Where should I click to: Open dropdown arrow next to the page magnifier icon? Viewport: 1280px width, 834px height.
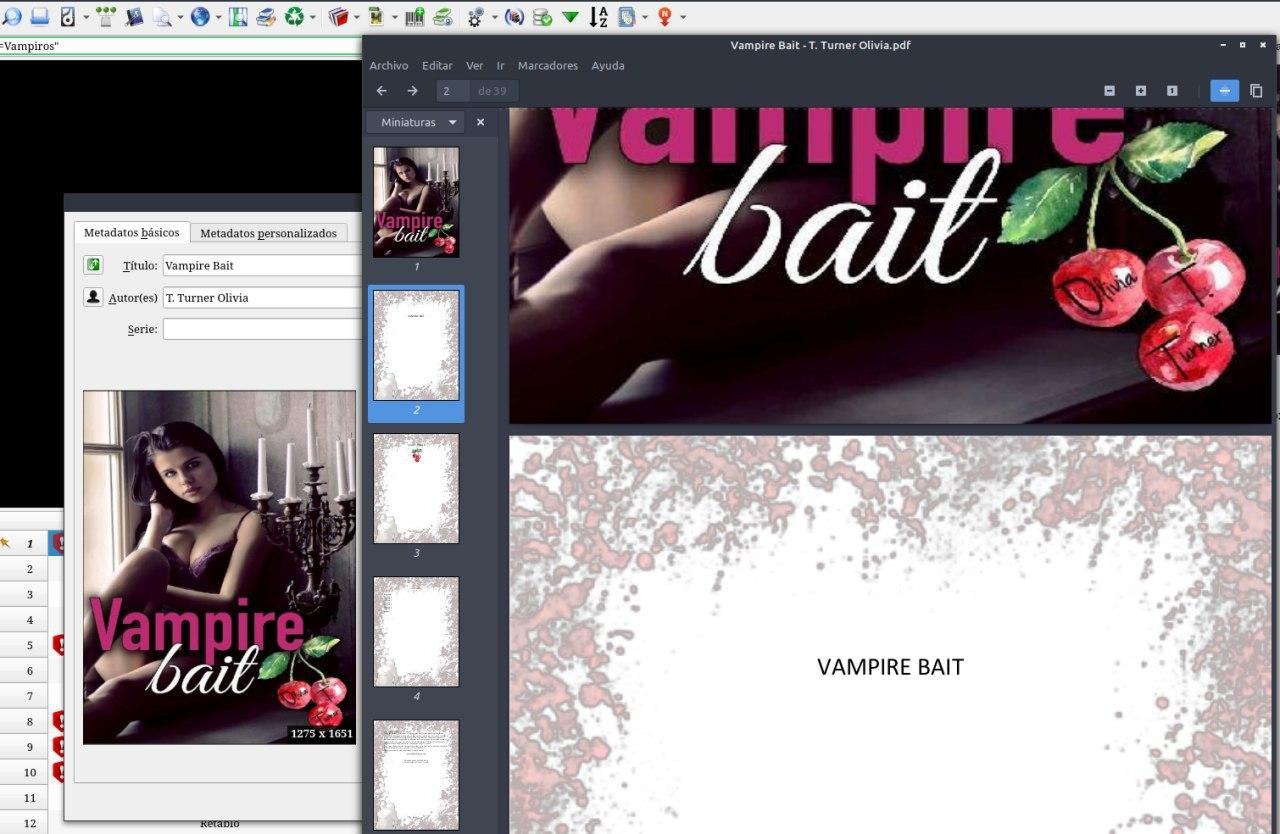(x=181, y=17)
